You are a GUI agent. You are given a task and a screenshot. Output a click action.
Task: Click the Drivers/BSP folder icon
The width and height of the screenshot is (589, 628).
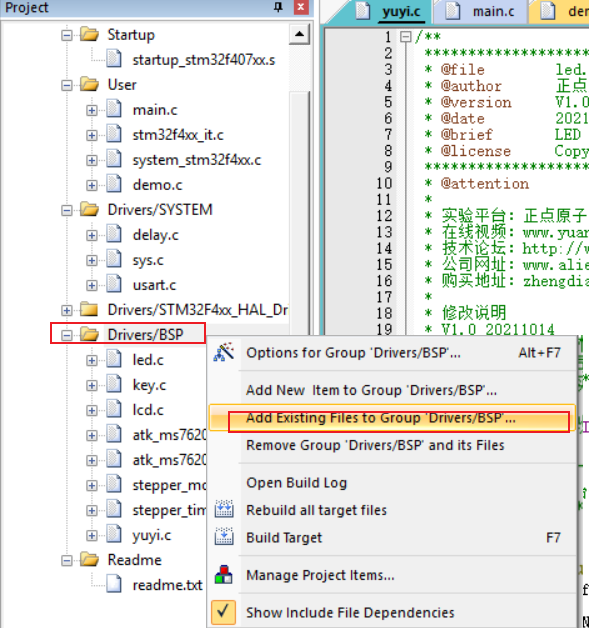click(x=89, y=334)
